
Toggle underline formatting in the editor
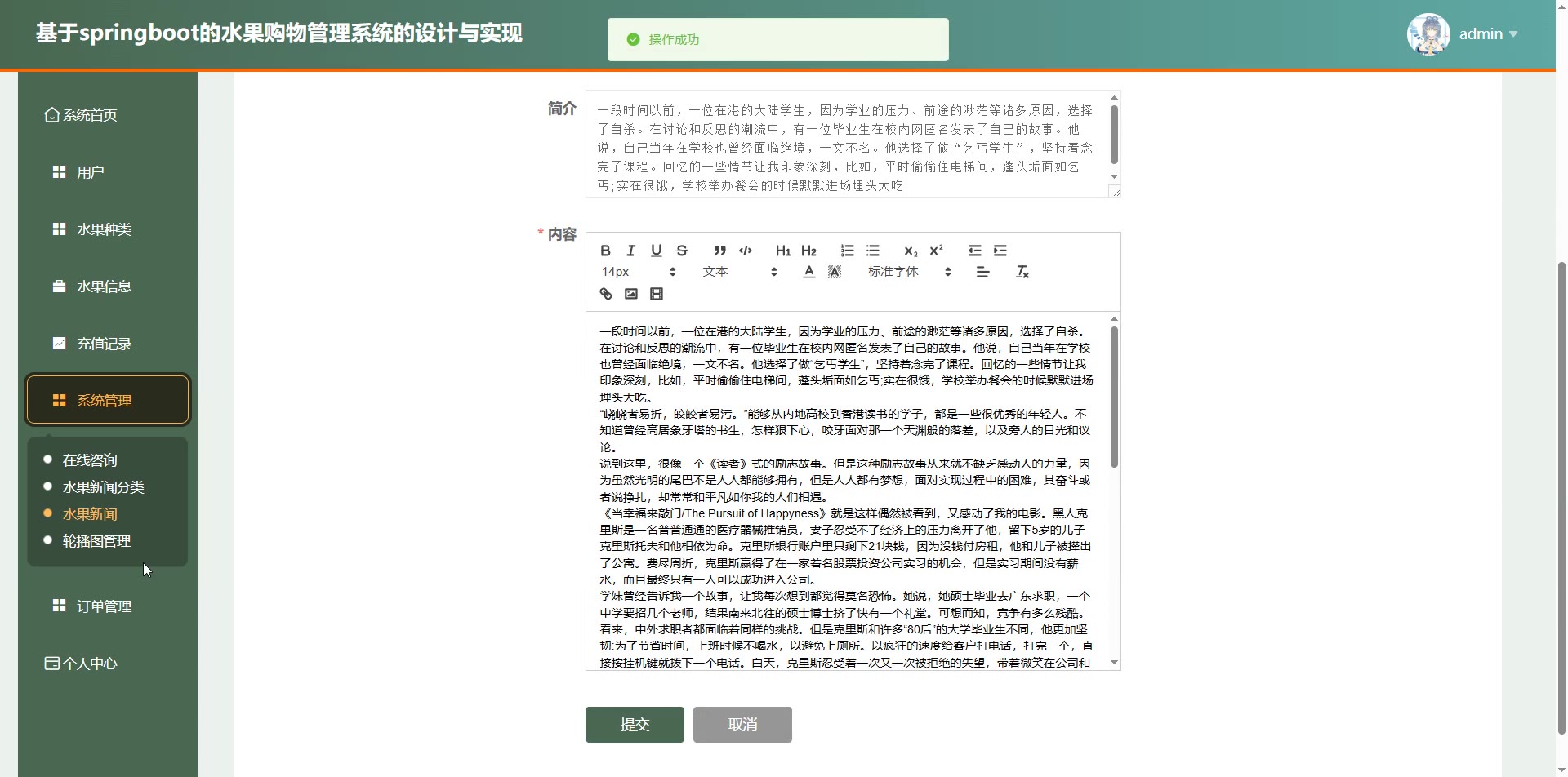(x=656, y=251)
